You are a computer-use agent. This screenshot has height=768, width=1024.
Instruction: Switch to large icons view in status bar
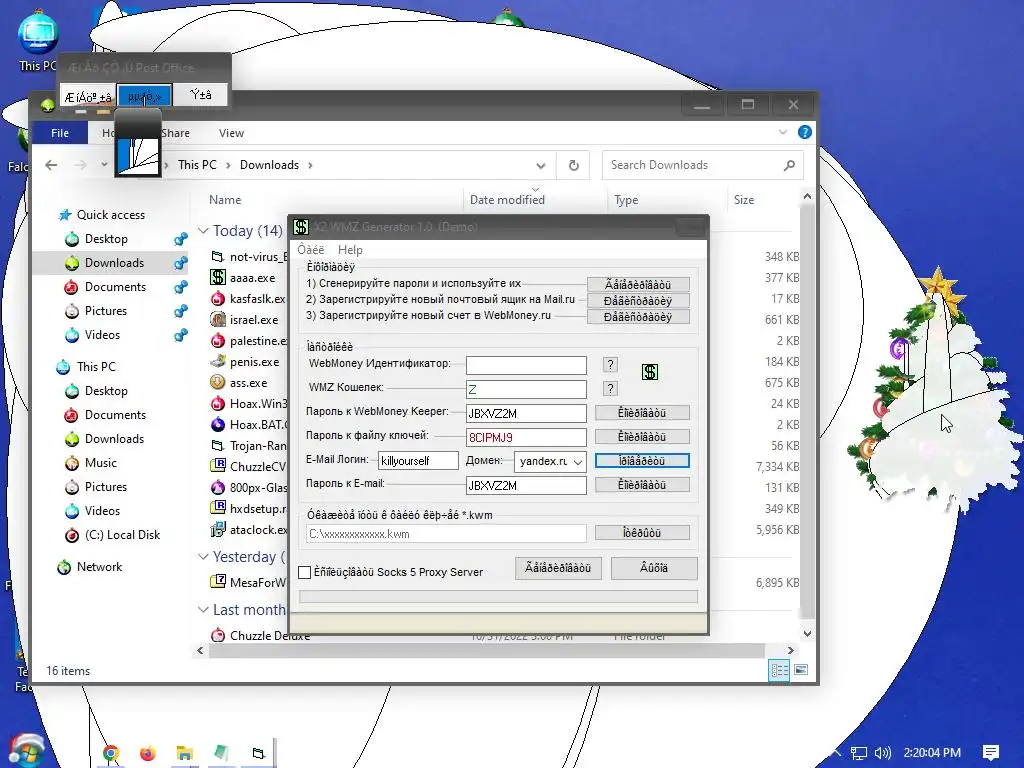pyautogui.click(x=801, y=670)
